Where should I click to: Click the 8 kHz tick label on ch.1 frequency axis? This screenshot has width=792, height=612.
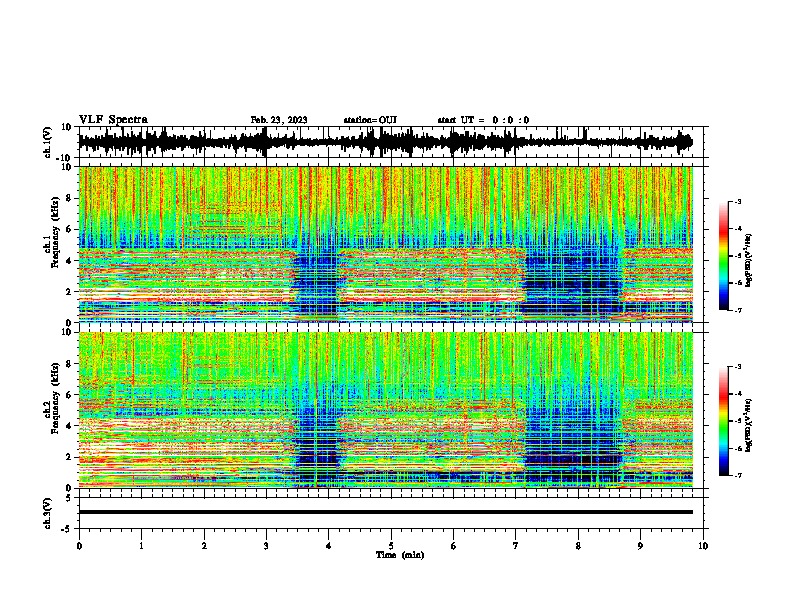coord(69,198)
